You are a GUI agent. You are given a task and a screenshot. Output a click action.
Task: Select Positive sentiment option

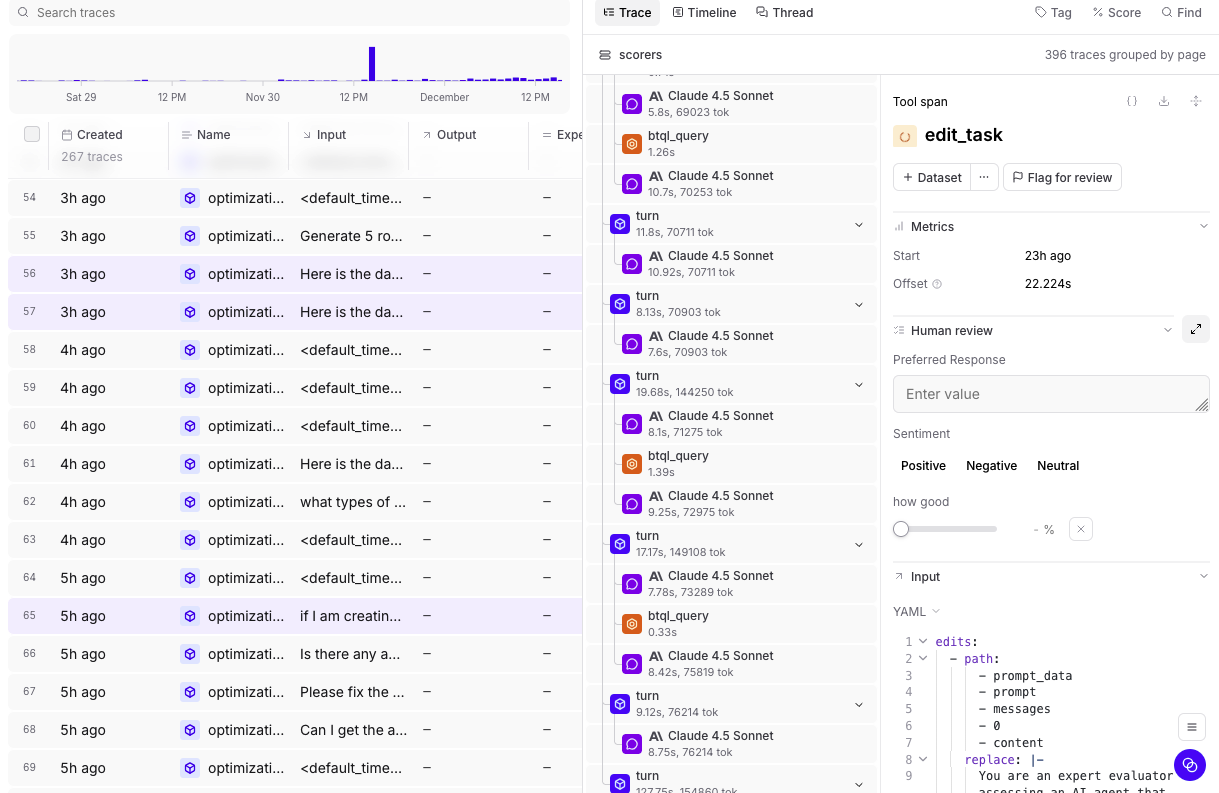pos(923,466)
